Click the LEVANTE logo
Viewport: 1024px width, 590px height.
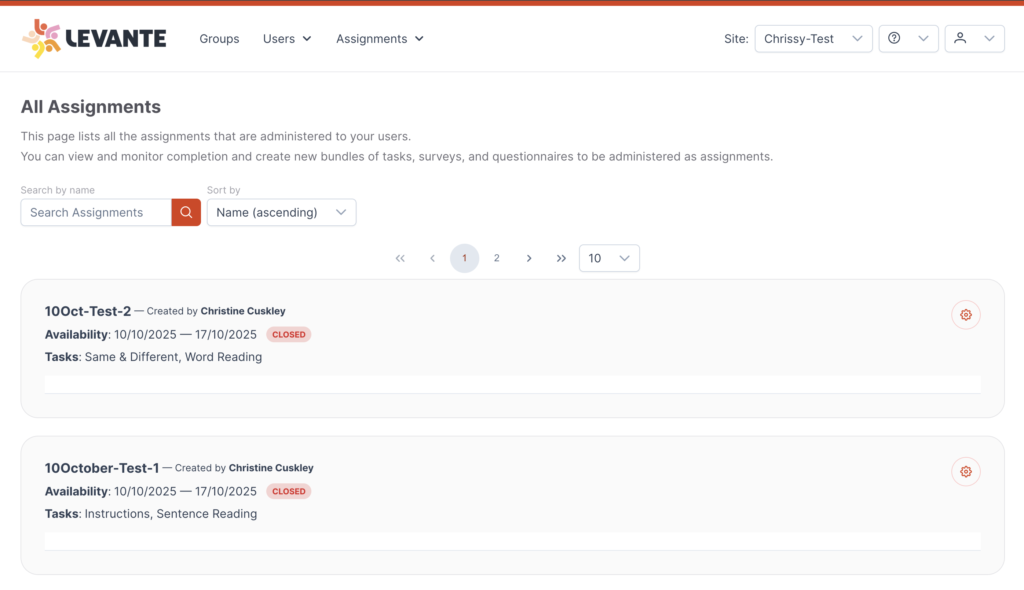[x=94, y=39]
